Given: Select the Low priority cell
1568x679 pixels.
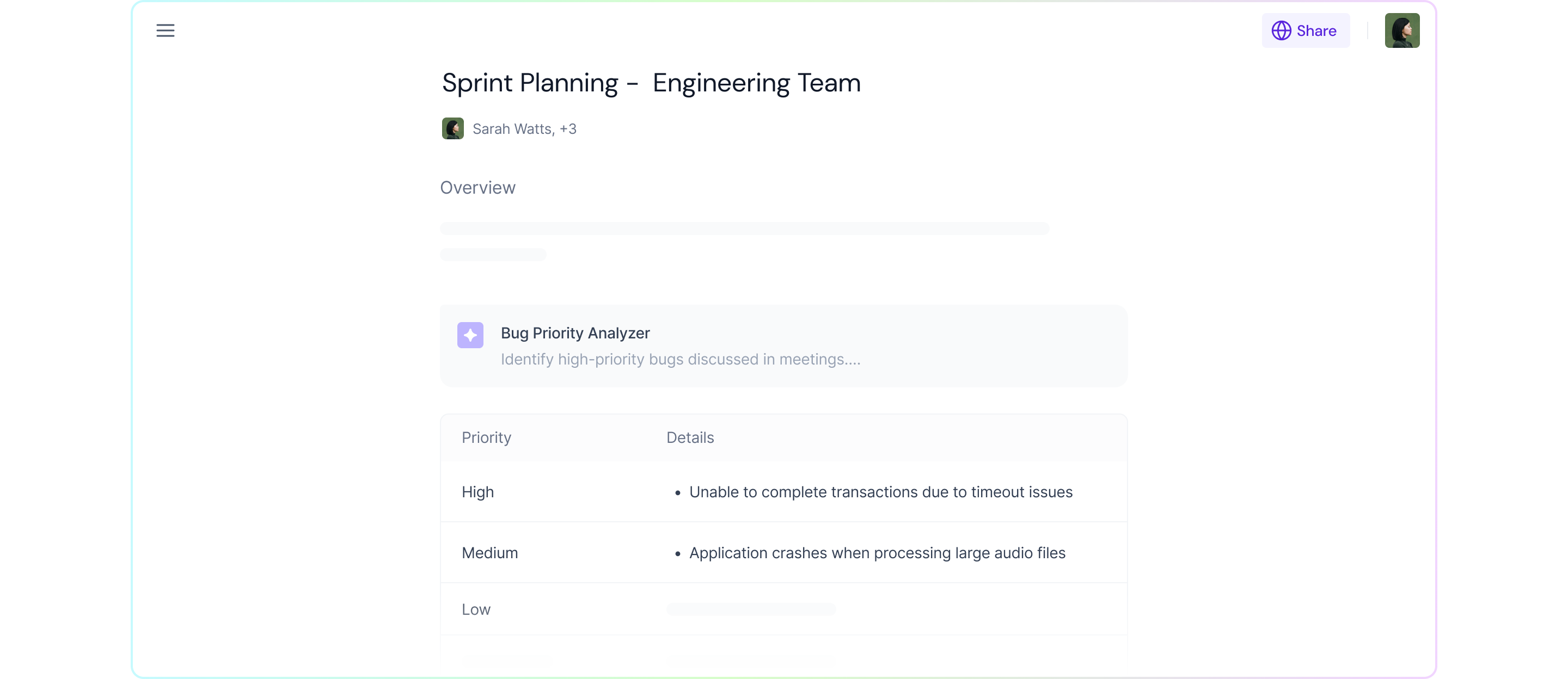Looking at the screenshot, I should click(475, 609).
